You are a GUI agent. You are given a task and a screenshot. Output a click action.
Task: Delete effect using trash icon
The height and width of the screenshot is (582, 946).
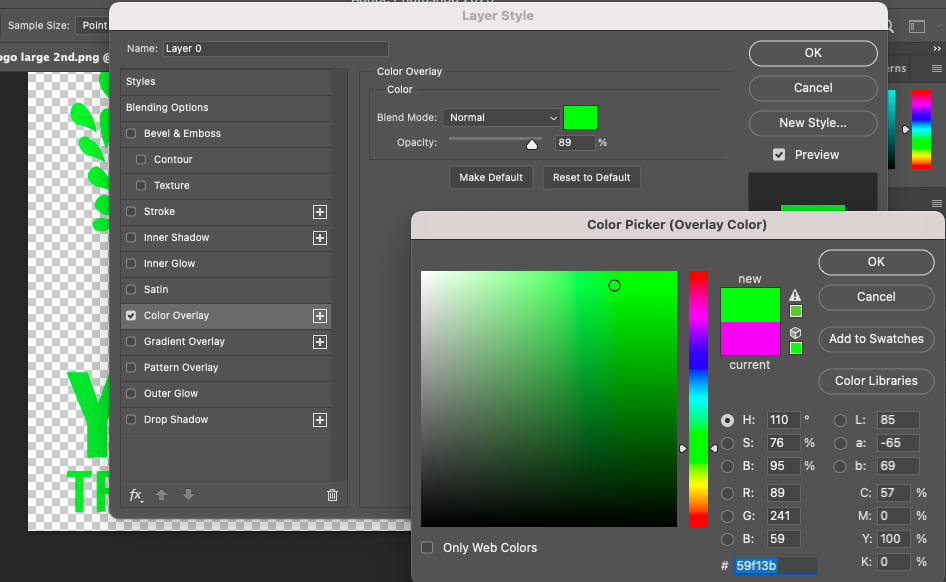332,495
